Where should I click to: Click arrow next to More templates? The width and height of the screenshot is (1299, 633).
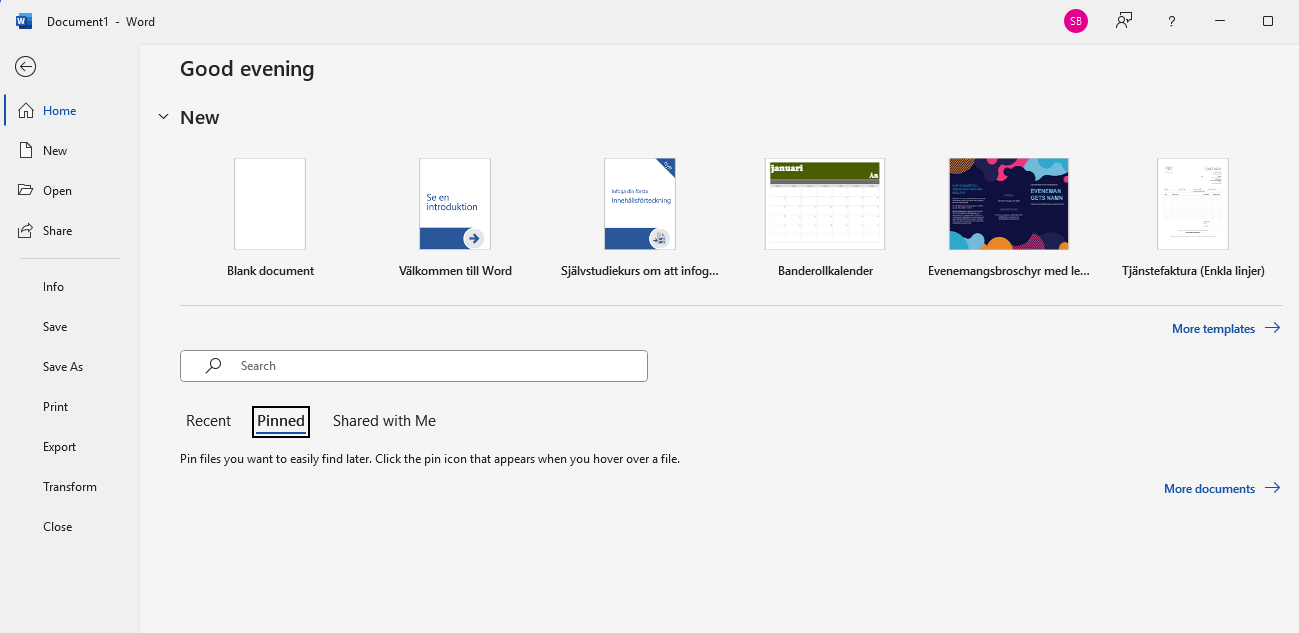[1272, 328]
